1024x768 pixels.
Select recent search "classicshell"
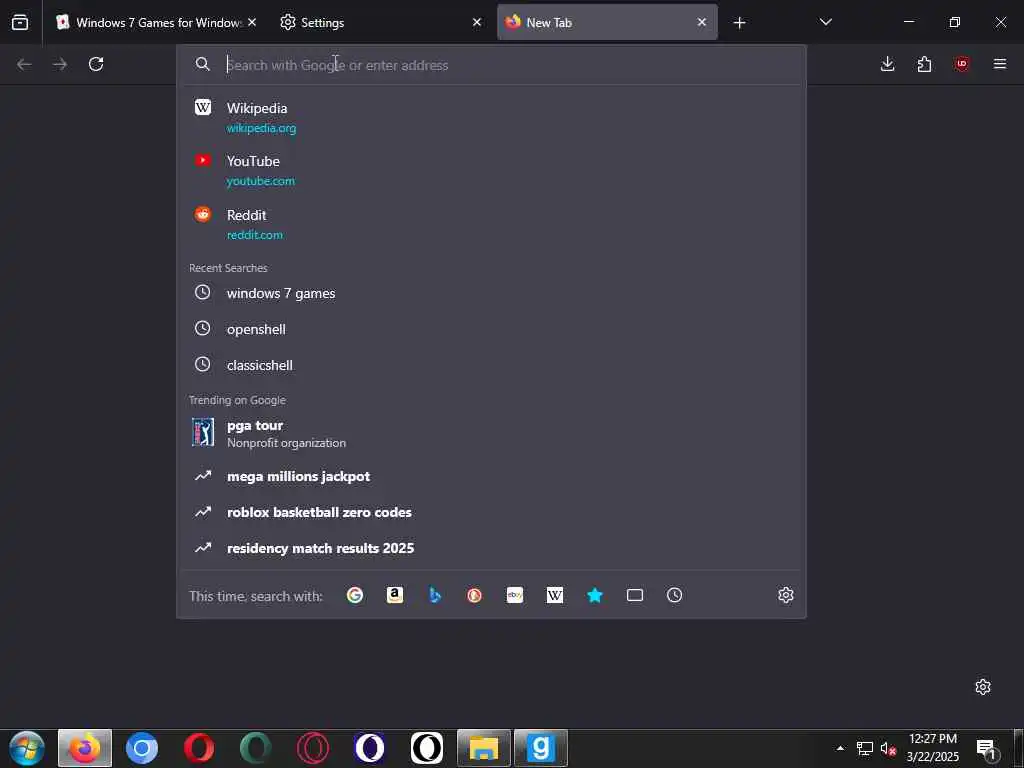click(x=491, y=365)
